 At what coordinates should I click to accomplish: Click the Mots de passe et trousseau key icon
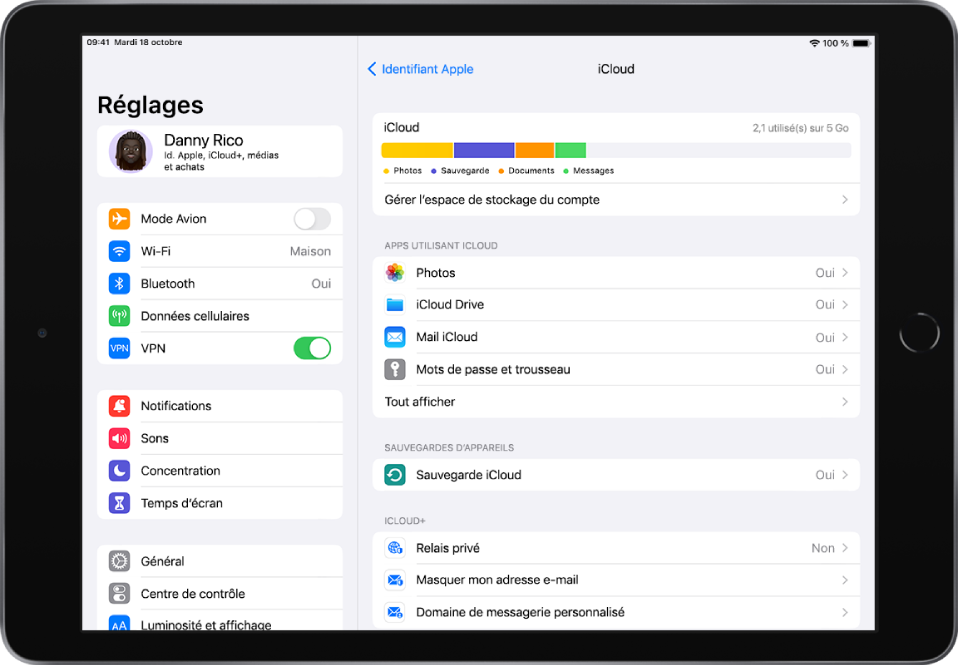pos(394,369)
